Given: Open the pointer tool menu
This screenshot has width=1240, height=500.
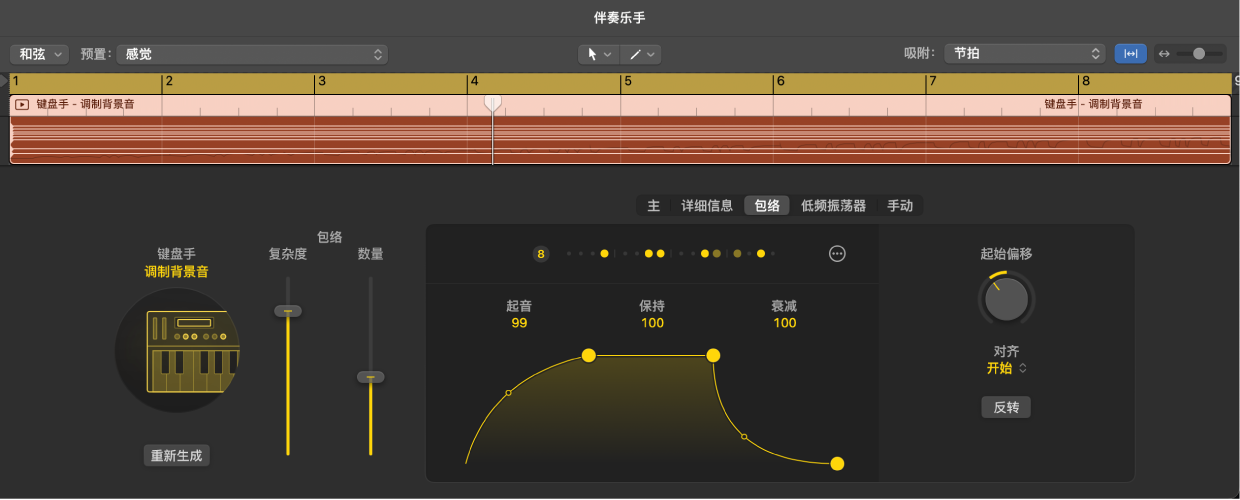Looking at the screenshot, I should pos(598,54).
